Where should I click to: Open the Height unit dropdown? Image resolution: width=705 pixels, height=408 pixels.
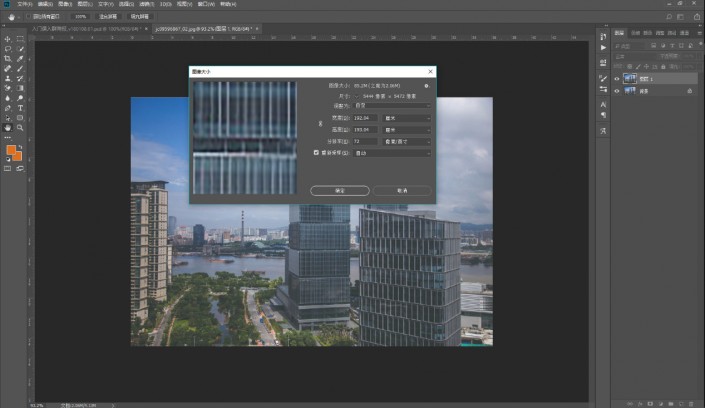[x=406, y=130]
